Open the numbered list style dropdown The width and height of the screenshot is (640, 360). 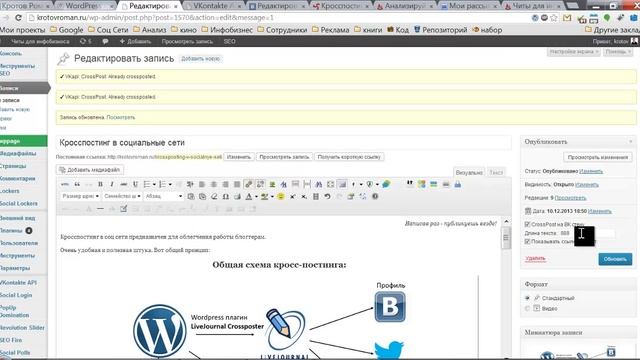[x=170, y=184]
